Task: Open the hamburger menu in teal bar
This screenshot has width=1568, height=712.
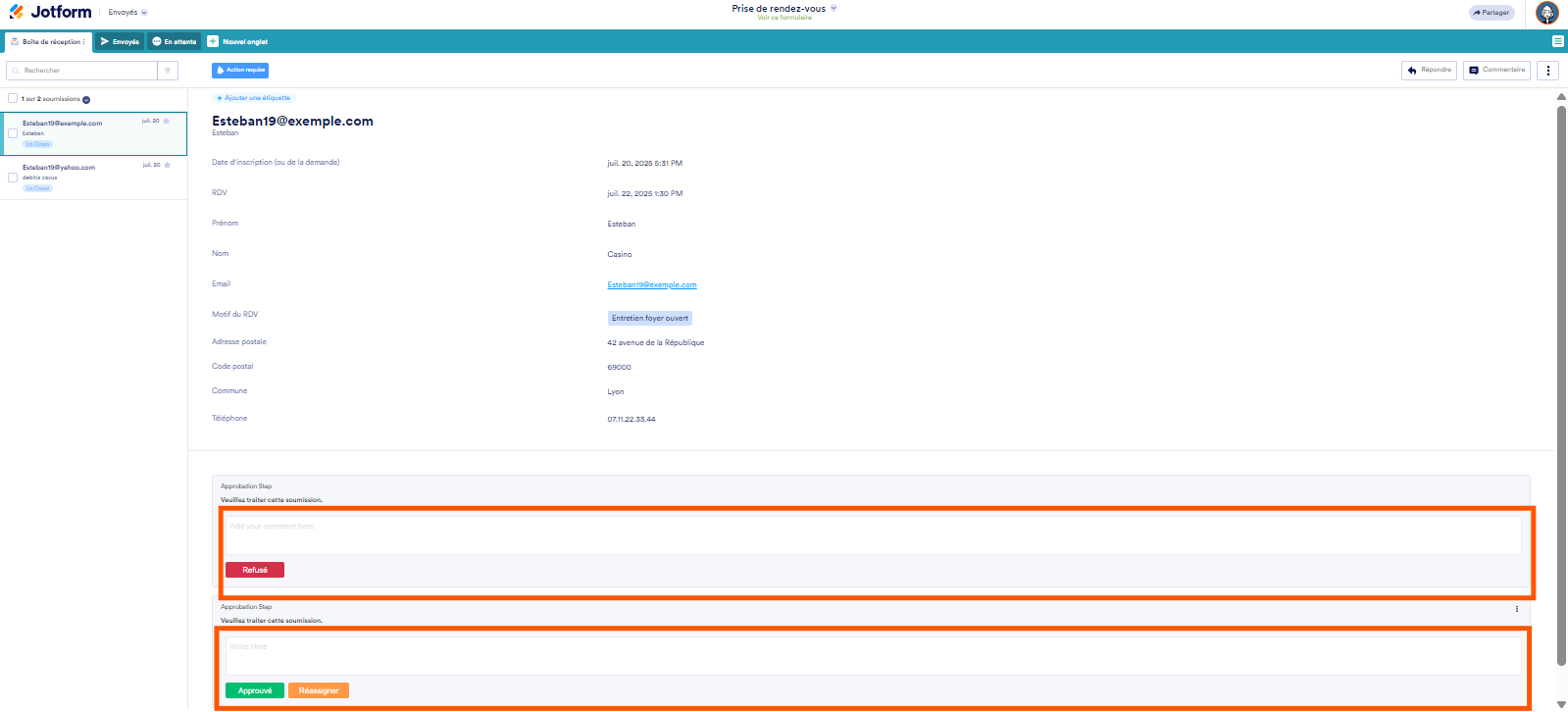Action: [1557, 41]
